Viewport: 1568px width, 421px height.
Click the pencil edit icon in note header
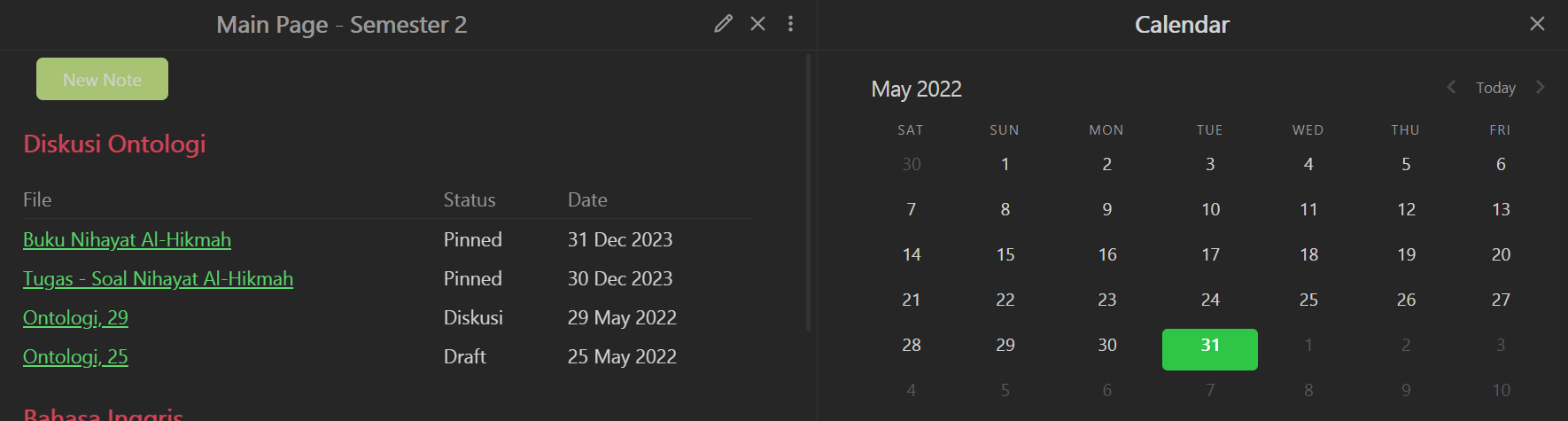[724, 24]
